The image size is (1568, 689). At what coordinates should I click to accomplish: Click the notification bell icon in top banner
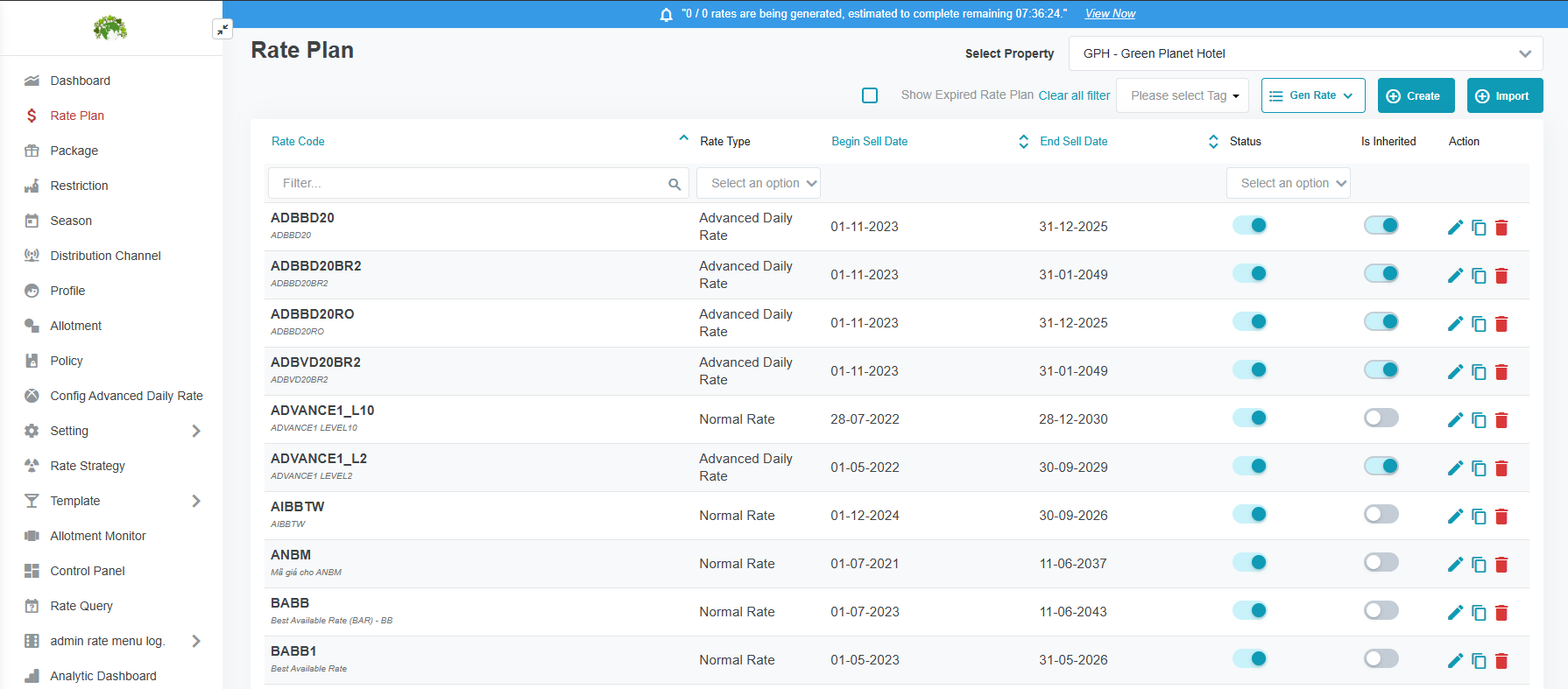(x=666, y=15)
